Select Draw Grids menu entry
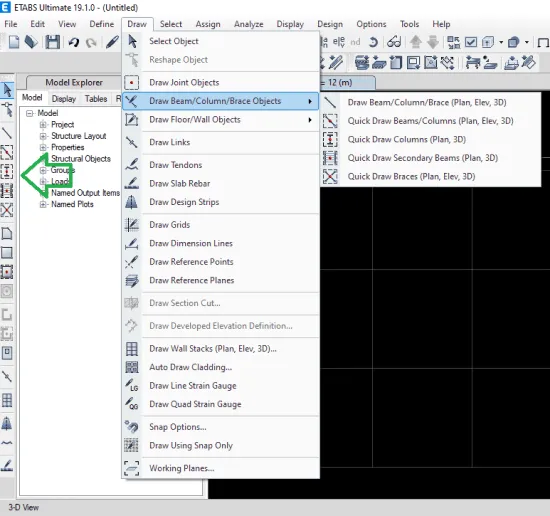Screen dimensions: 550x516 pyautogui.click(x=169, y=225)
